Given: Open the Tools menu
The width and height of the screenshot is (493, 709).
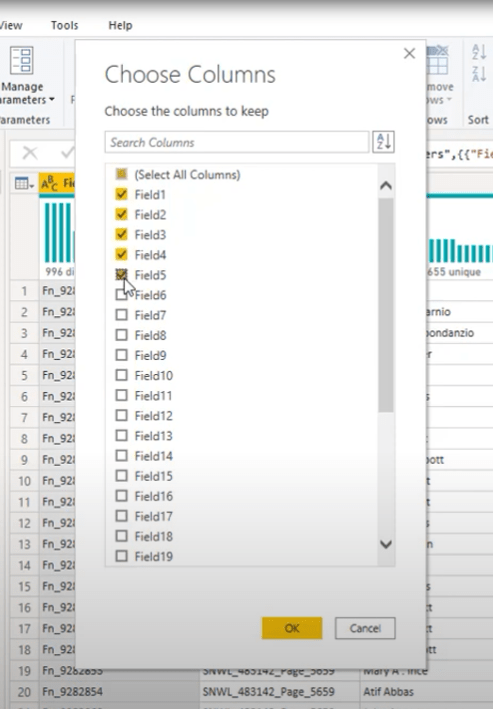Looking at the screenshot, I should click(x=64, y=25).
